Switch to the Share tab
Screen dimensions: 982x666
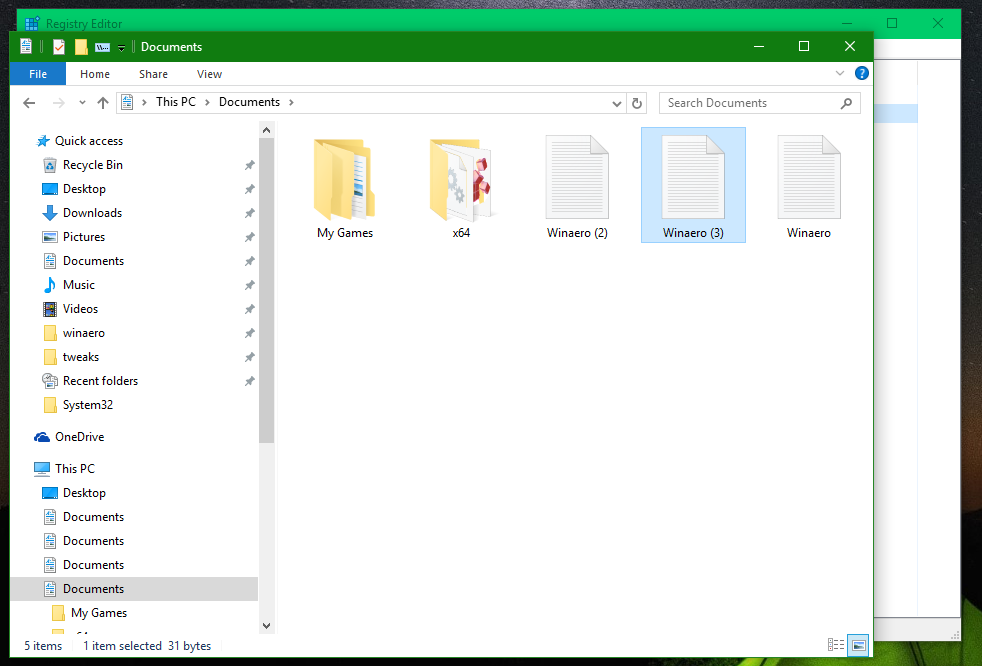point(152,73)
